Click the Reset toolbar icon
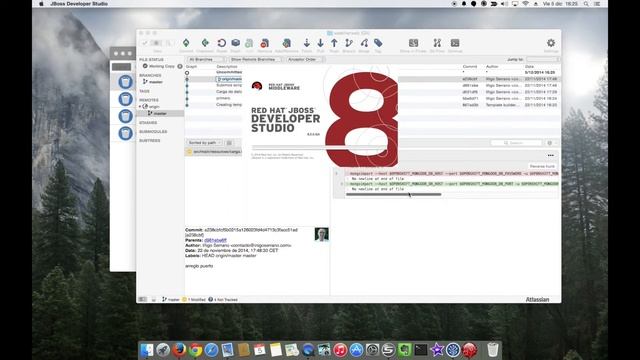This screenshot has height=360, width=640. (x=222, y=43)
